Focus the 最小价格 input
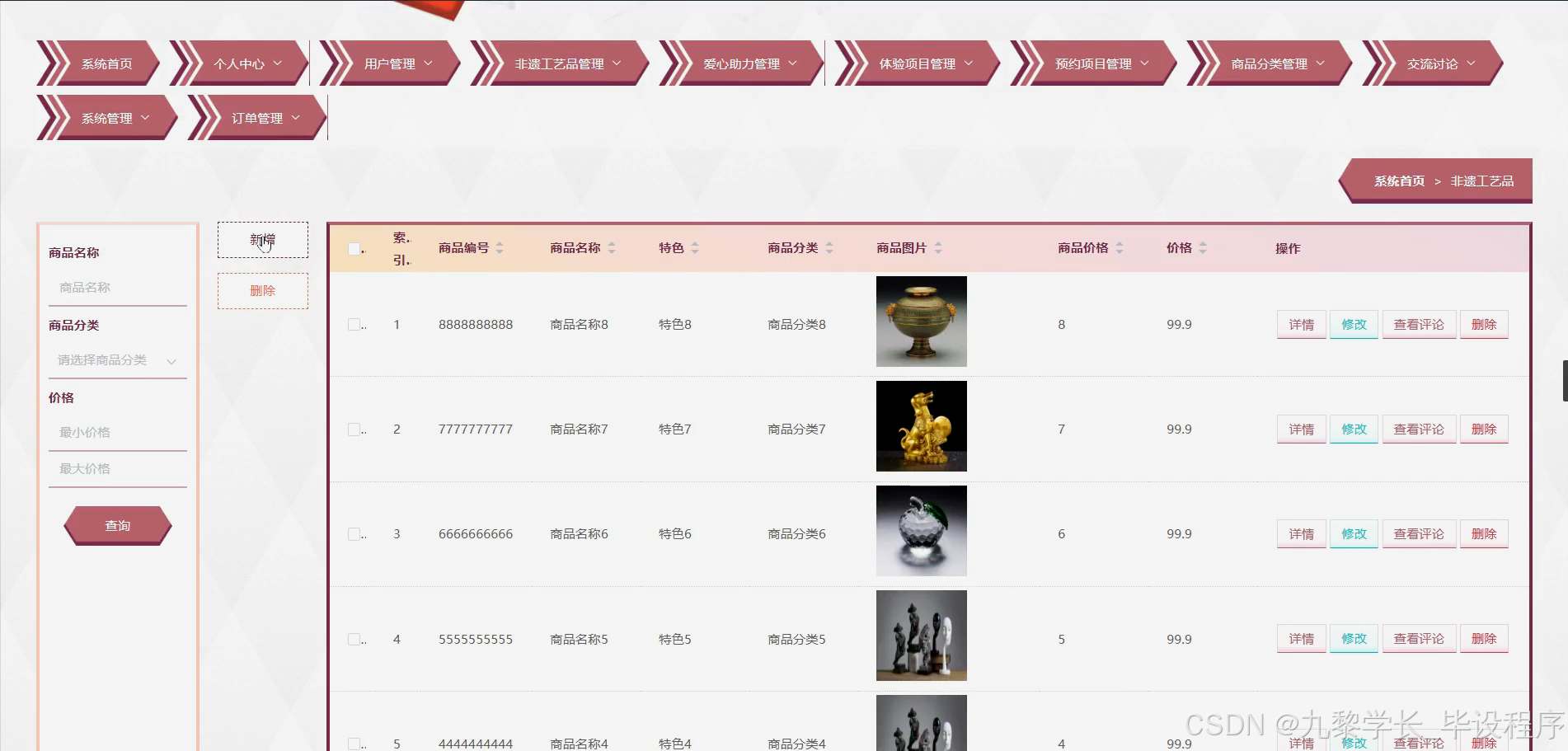 118,433
